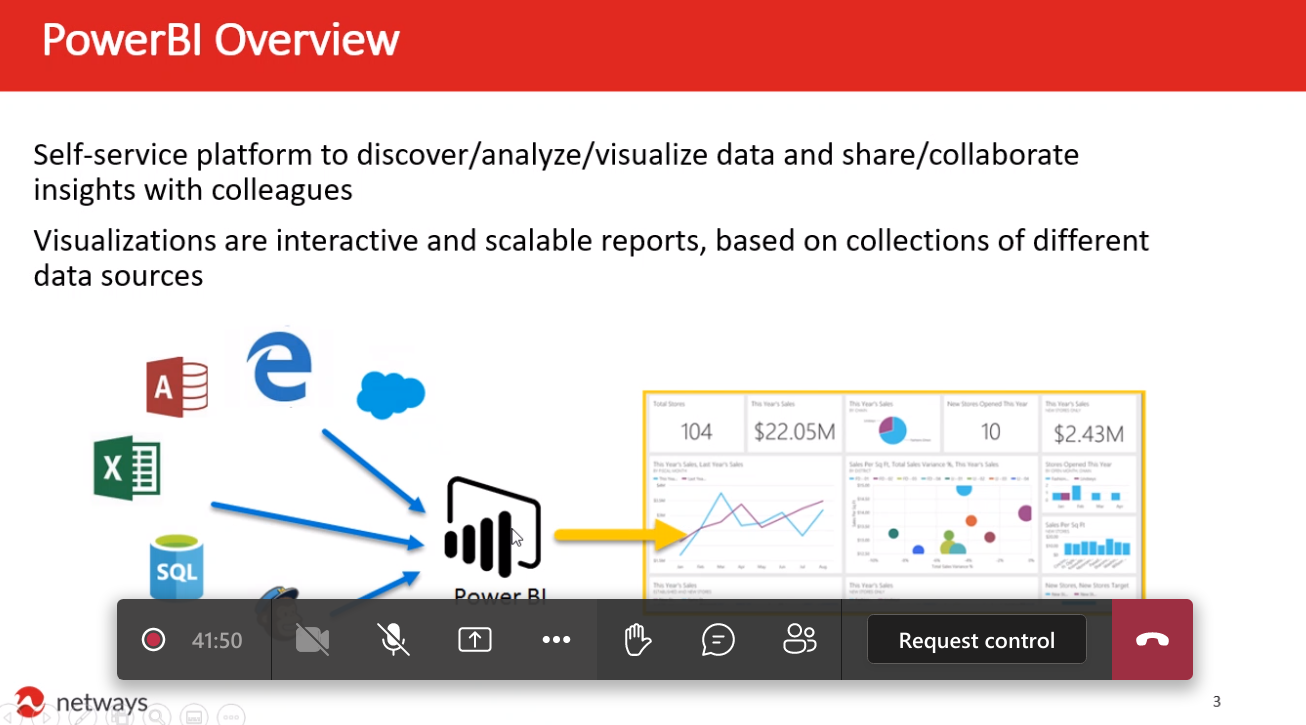
Task: Click the Edge browser icon
Action: [x=281, y=366]
